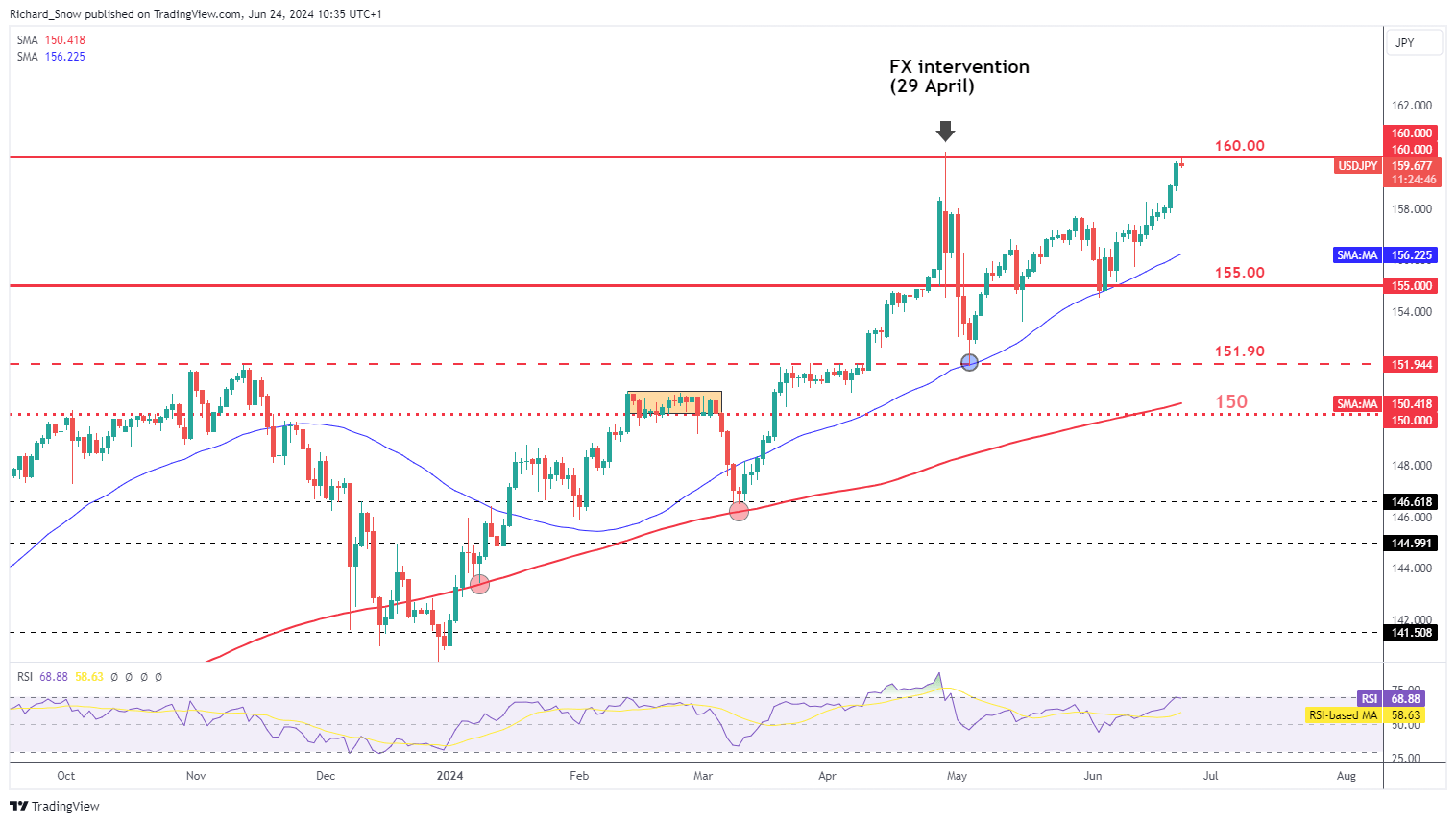Click Jun on the time axis
Image resolution: width=1456 pixels, height=823 pixels.
(x=1092, y=776)
